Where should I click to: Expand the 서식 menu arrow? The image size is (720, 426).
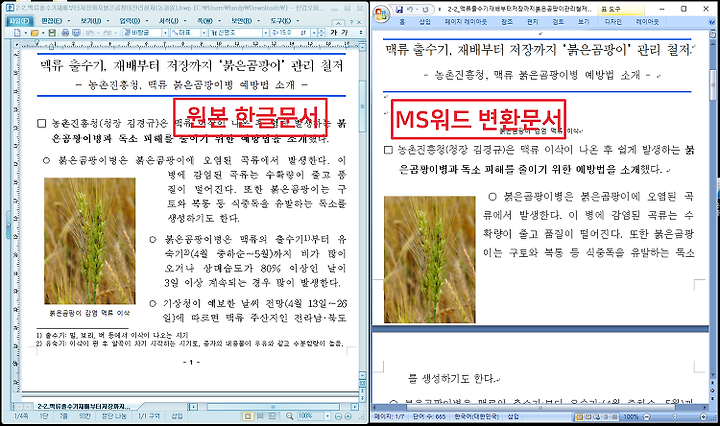[186, 21]
